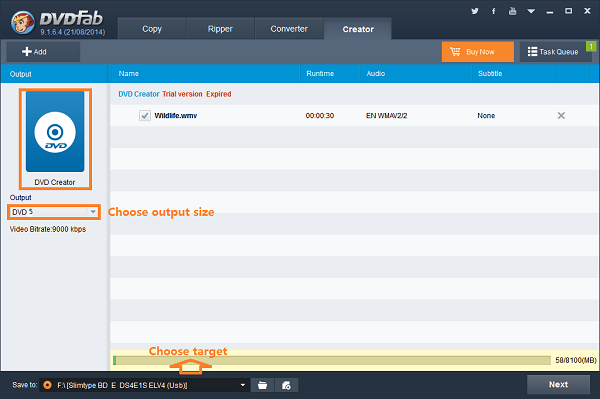This screenshot has width=600, height=399.
Task: Click the Add button
Action: (43, 52)
